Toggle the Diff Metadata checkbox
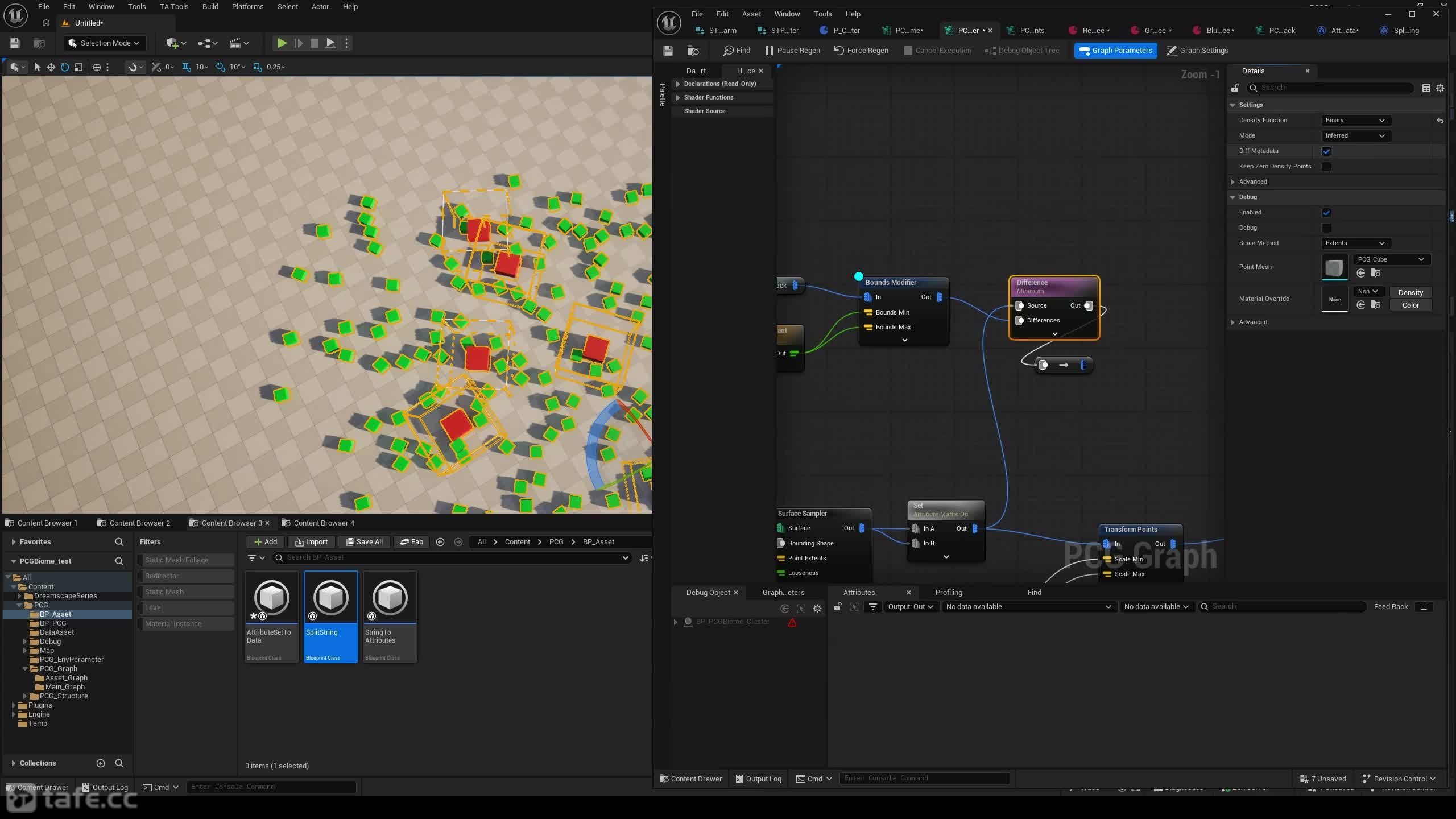The image size is (1456, 819). (x=1326, y=151)
